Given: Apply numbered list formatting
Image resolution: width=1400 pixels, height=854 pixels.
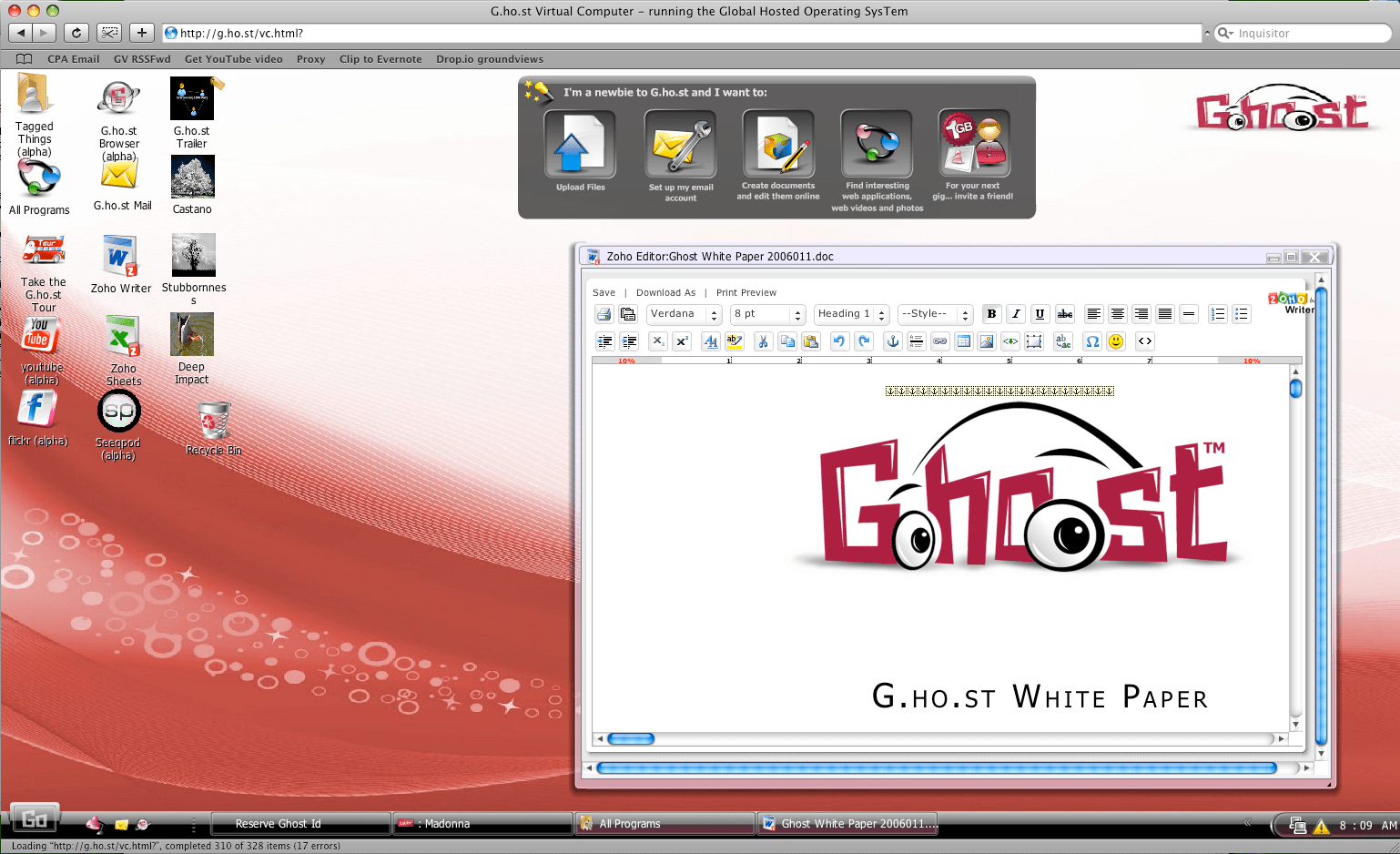Looking at the screenshot, I should coord(1217,314).
